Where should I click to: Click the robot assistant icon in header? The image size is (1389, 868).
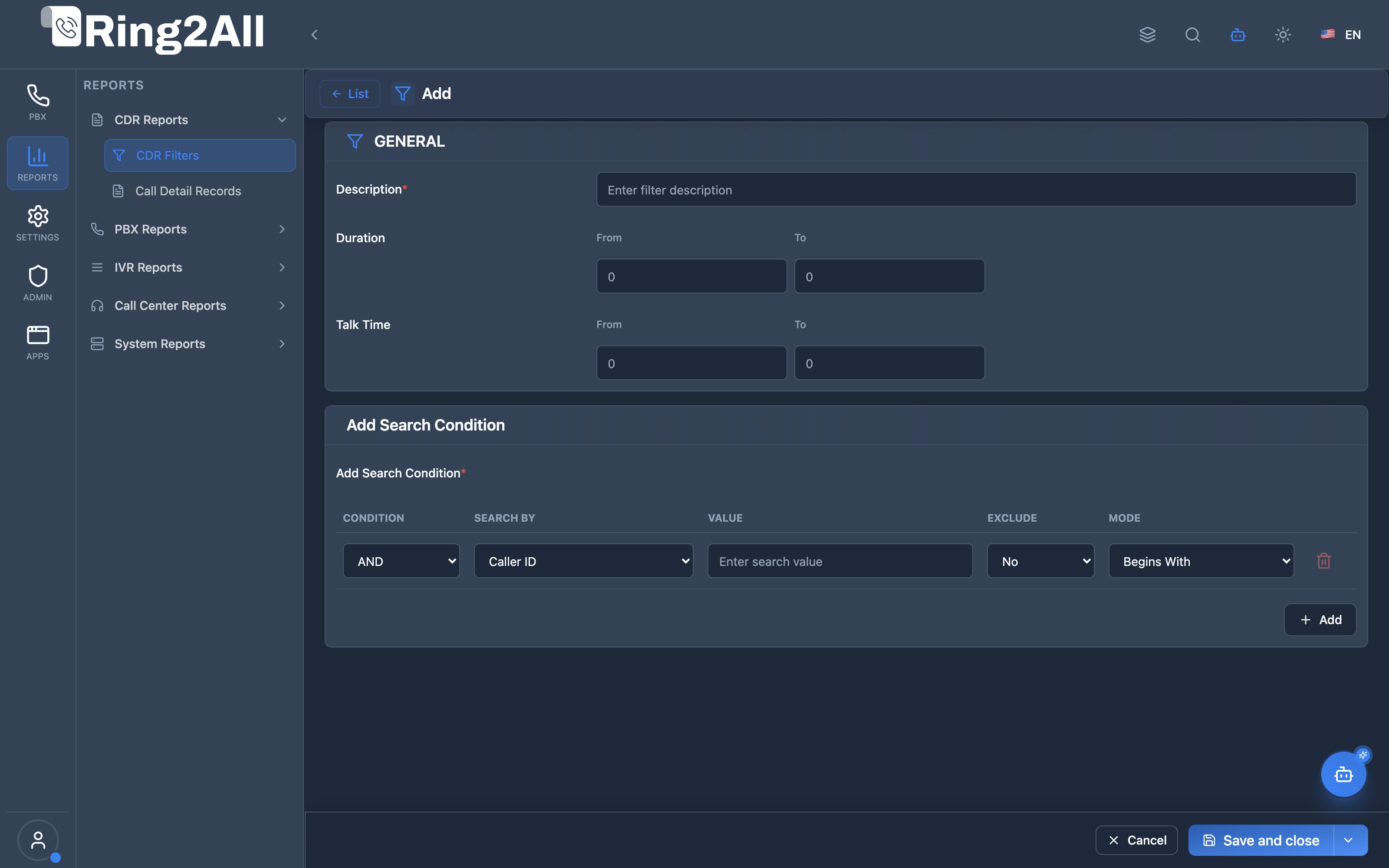point(1238,34)
